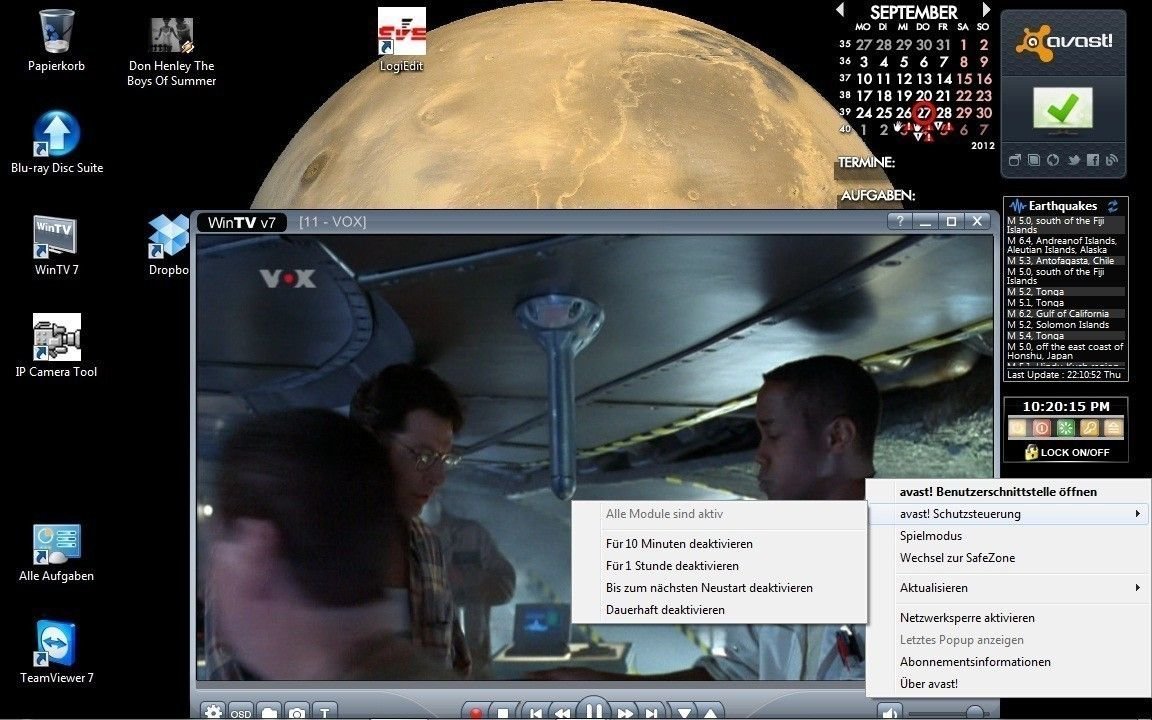Click the first open-interface icon in the avast gadget
Image resolution: width=1152 pixels, height=720 pixels.
(x=1015, y=160)
